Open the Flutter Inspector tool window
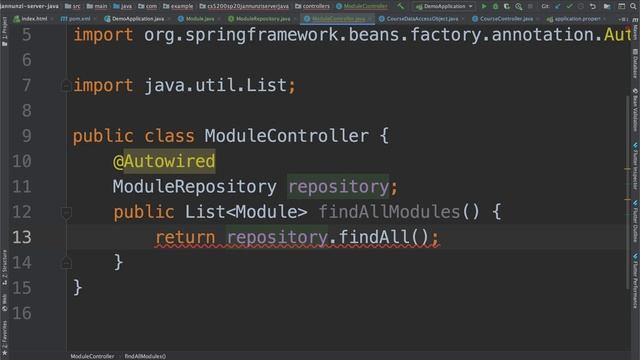The image size is (640, 360). tap(636, 166)
